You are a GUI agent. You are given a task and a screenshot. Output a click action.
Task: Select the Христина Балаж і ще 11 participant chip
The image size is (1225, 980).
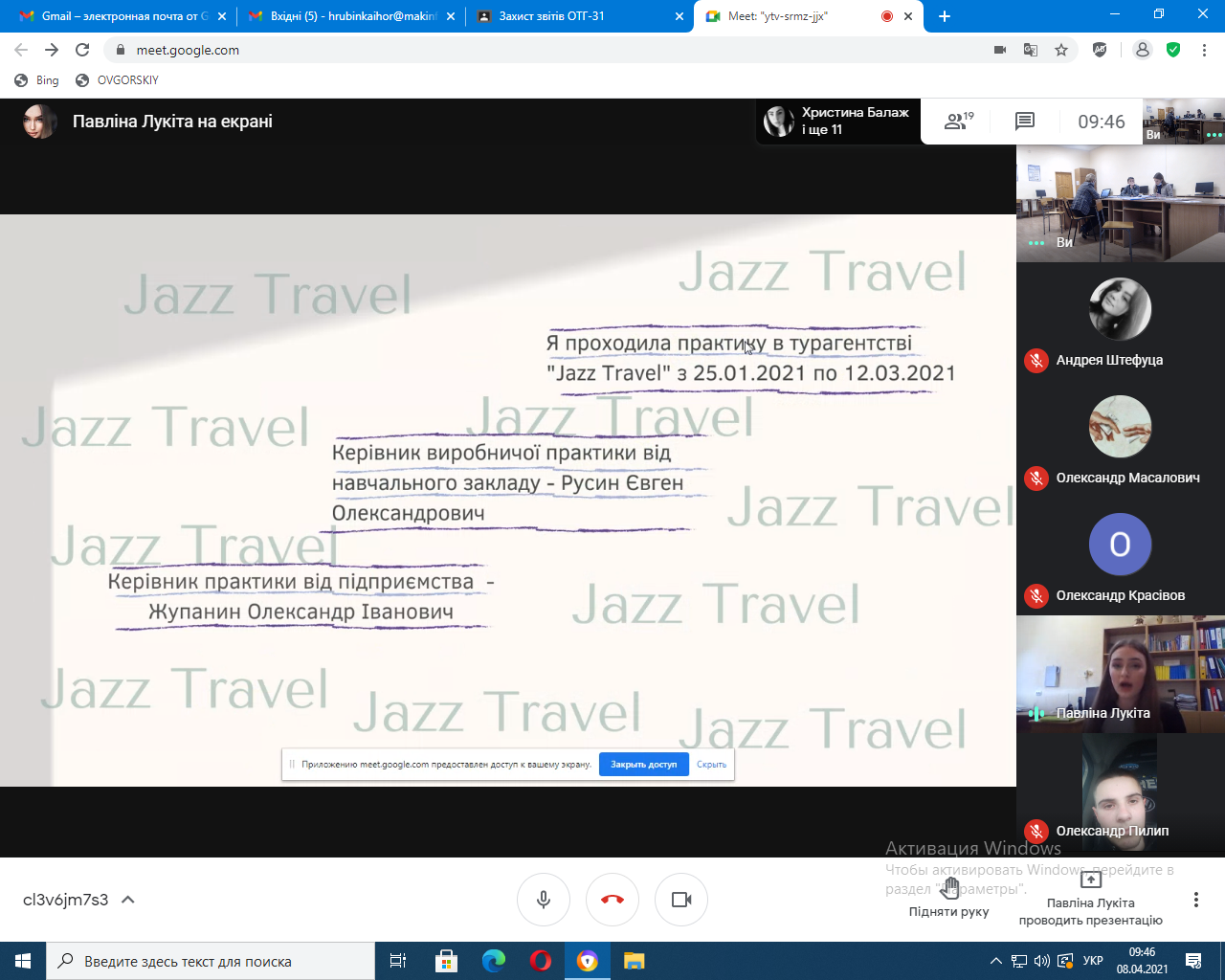[x=838, y=122]
